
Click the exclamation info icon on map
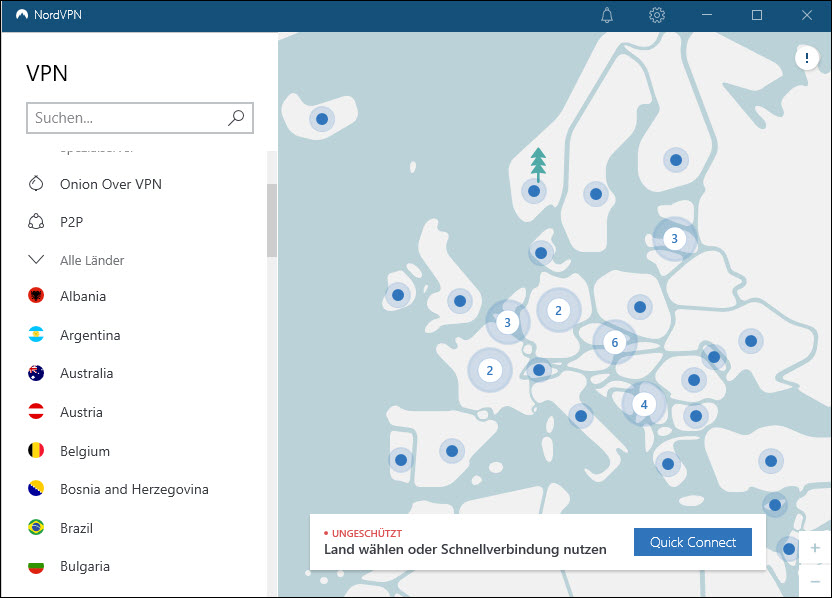tap(806, 58)
